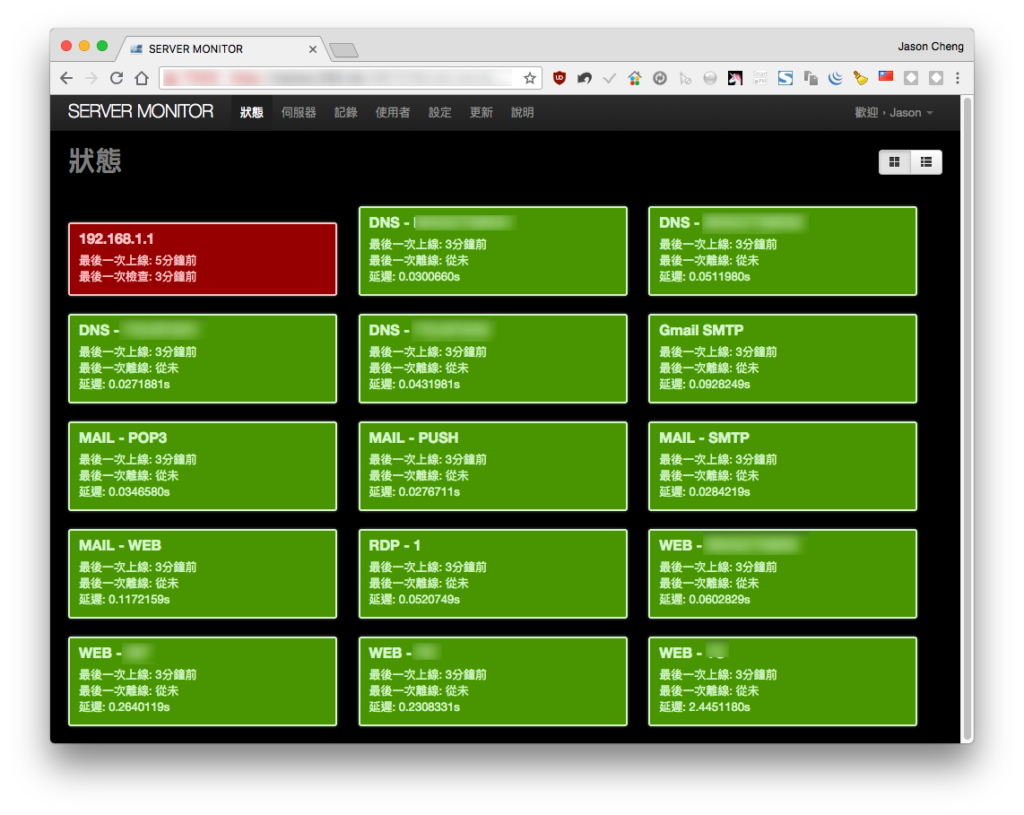The height and width of the screenshot is (815, 1024).
Task: Click the second gray diamond extension icon
Action: pyautogui.click(x=936, y=78)
